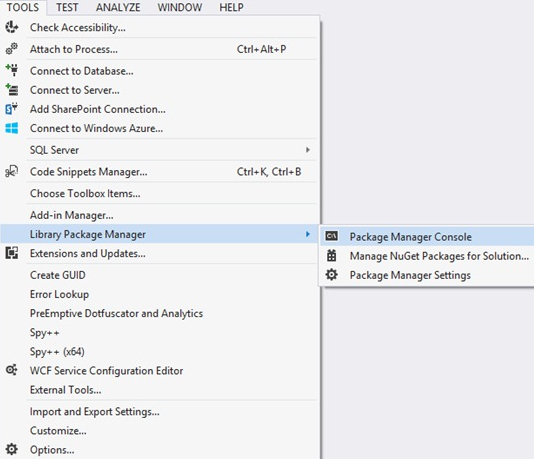This screenshot has height=459, width=534.
Task: Expand the SQL Server submenu arrow
Action: point(308,150)
